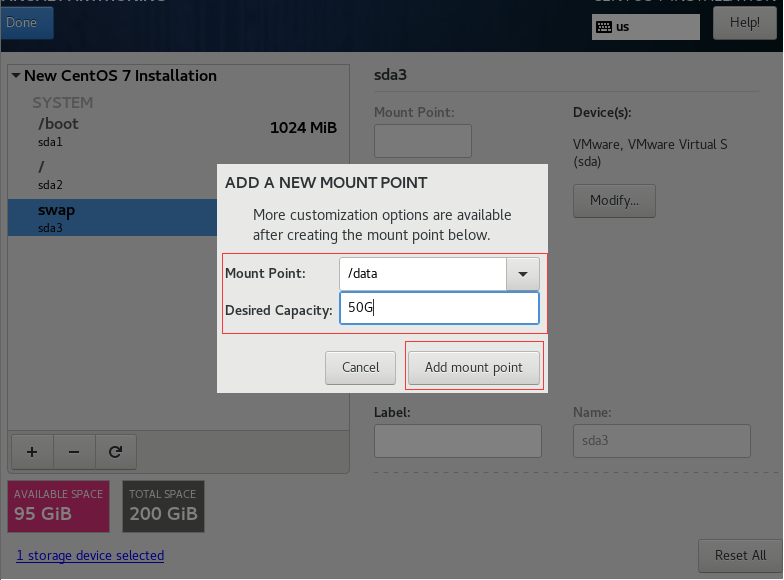The image size is (784, 580).
Task: Click the plus icon to add partition
Action: pos(32,452)
